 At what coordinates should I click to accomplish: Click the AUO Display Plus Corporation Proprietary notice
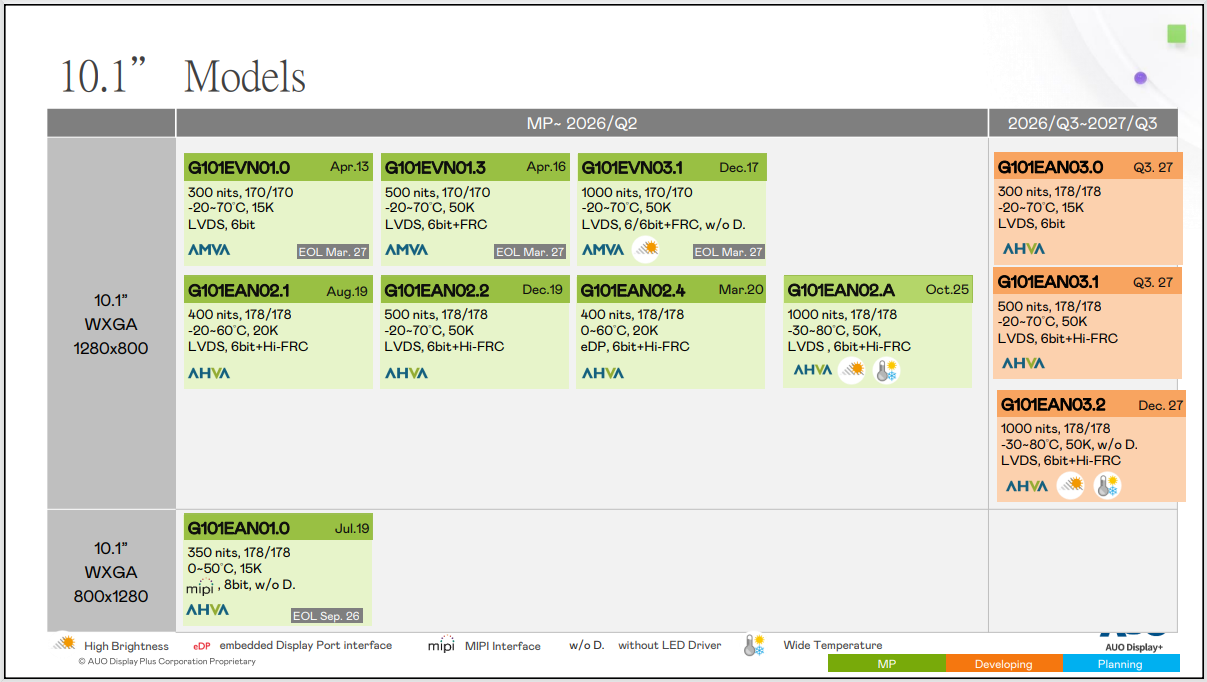(x=167, y=661)
